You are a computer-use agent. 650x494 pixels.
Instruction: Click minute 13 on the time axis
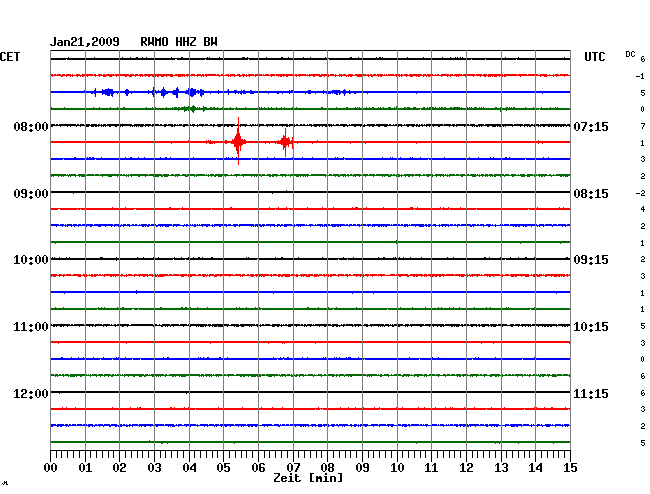[x=501, y=468]
